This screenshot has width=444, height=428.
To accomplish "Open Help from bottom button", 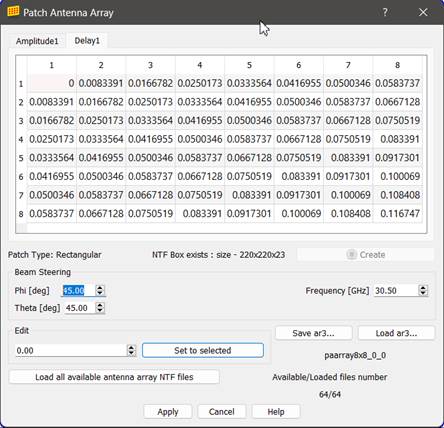I will (x=276, y=412).
